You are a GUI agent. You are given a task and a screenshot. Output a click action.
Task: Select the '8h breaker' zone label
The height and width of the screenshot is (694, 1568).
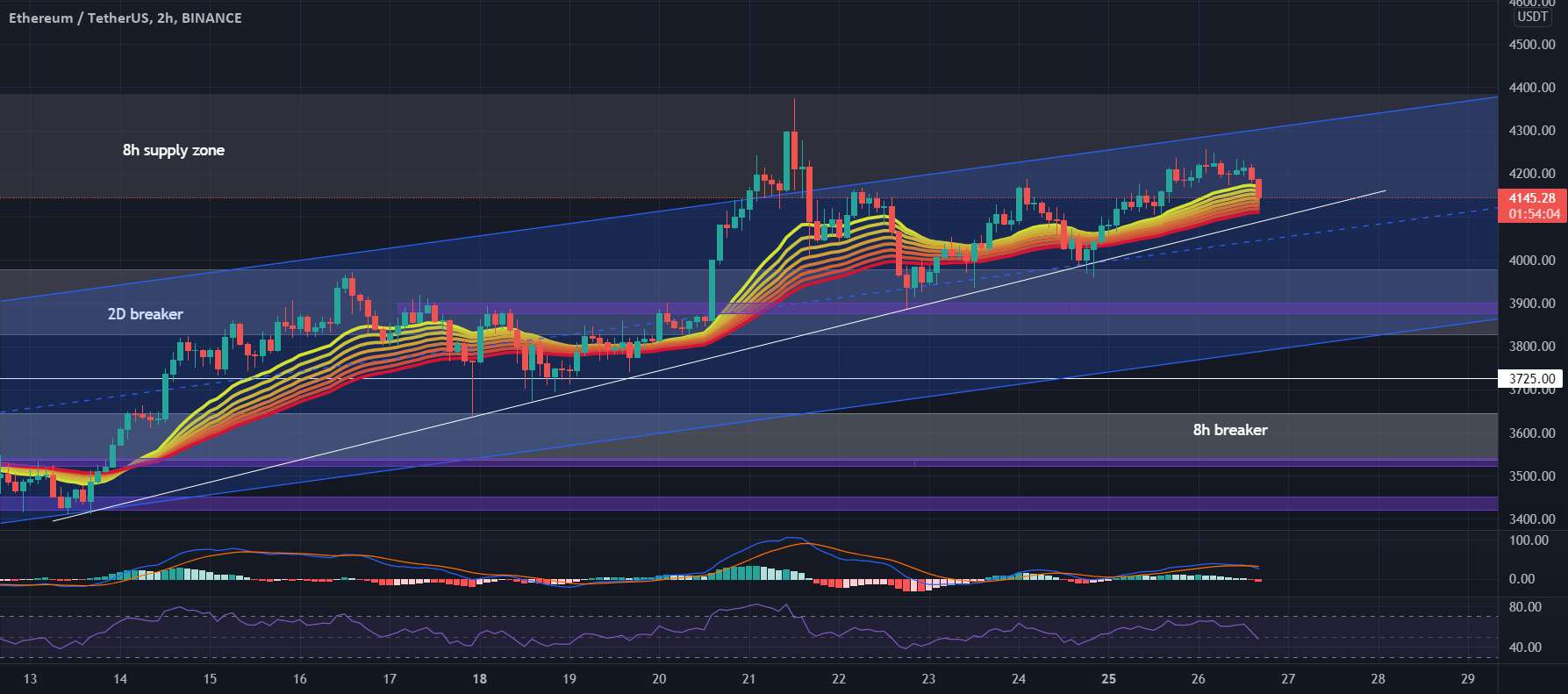tap(1229, 429)
